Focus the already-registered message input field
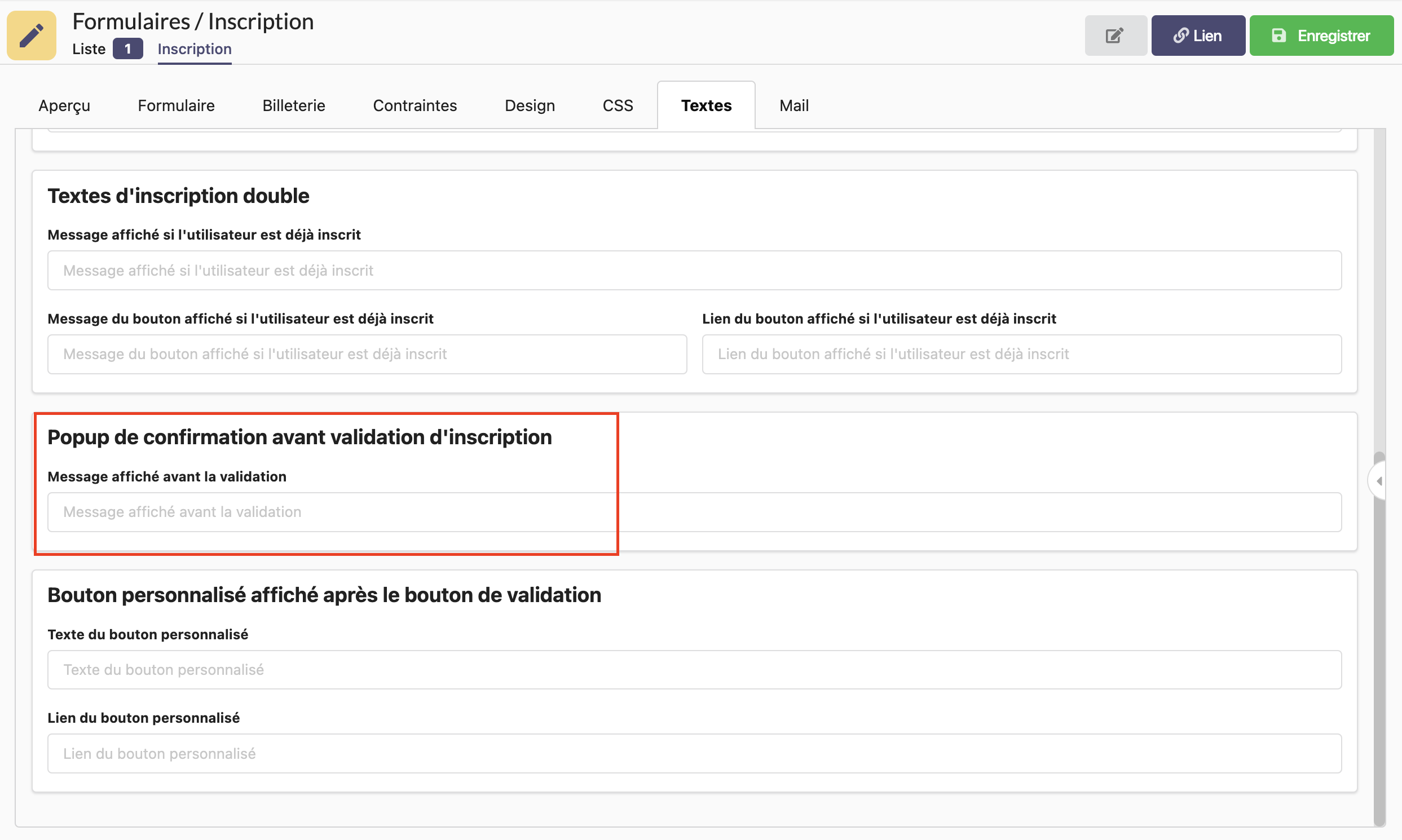 click(694, 271)
